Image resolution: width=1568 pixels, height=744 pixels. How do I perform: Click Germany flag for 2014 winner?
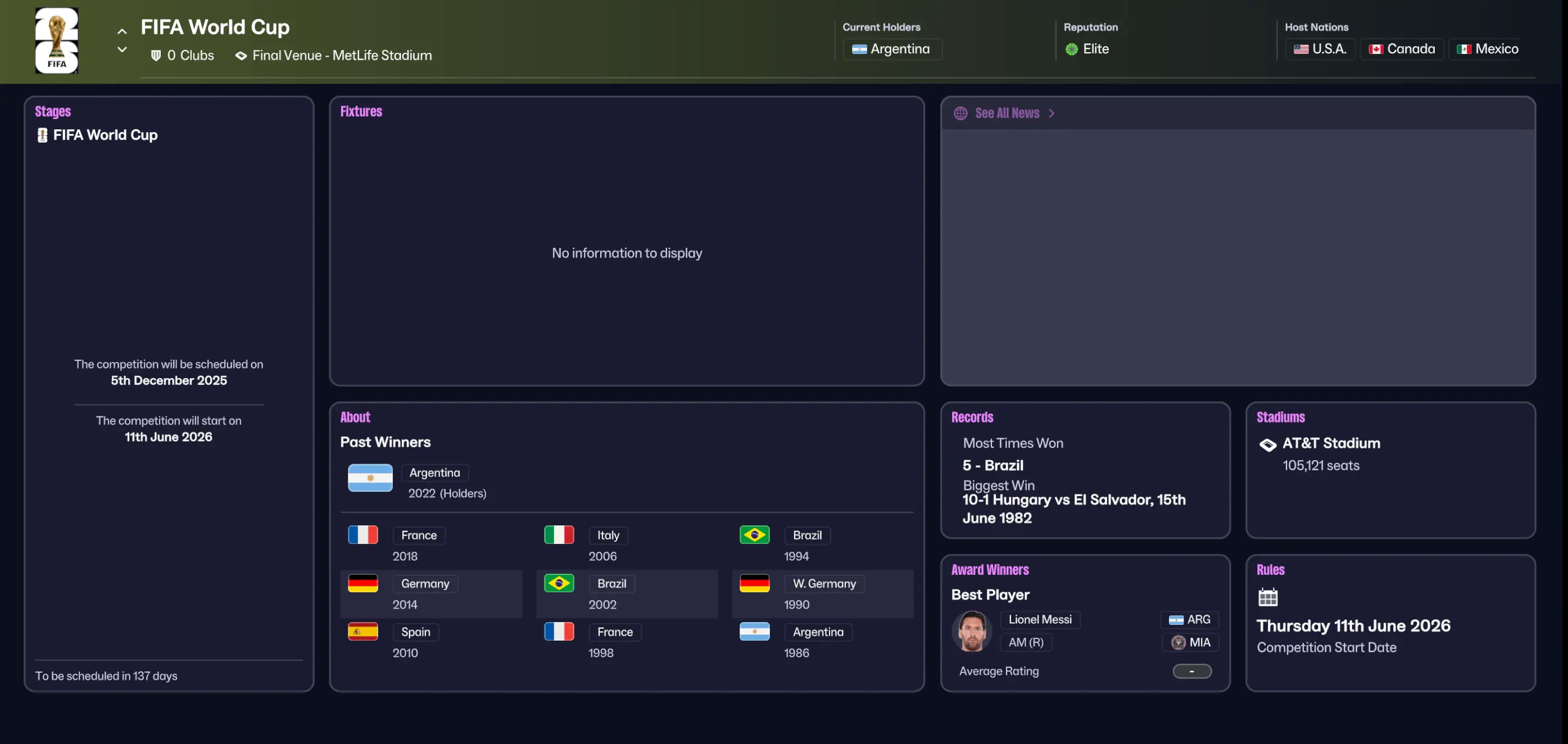(363, 583)
